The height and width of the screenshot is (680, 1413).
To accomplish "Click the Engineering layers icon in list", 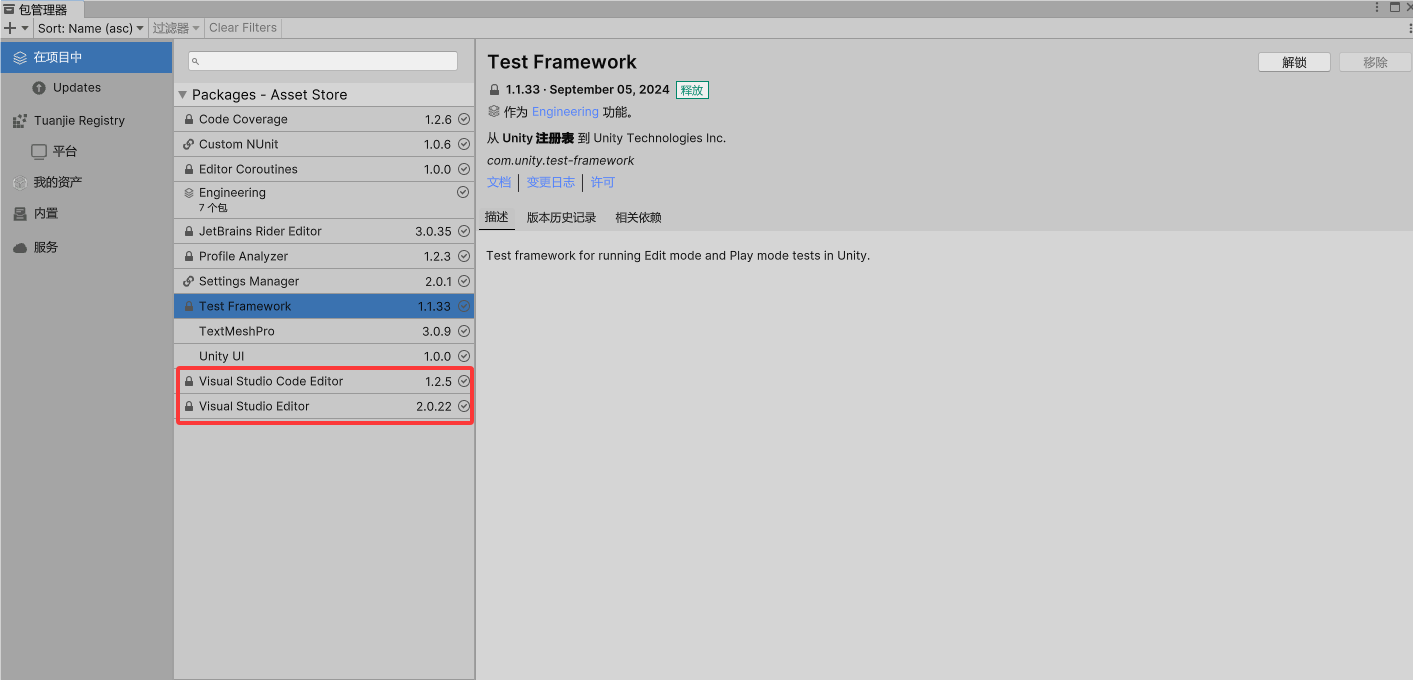I will (x=189, y=193).
